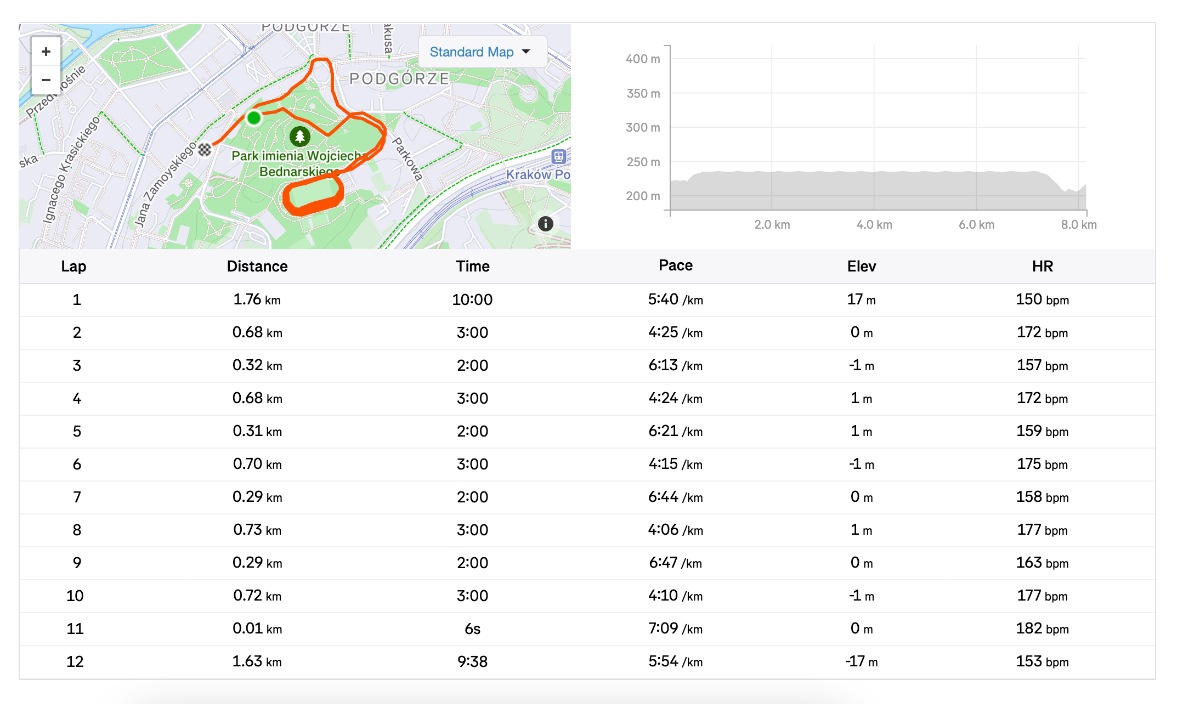Click the checkered finish flag marker
The width and height of the screenshot is (1200, 704).
205,150
